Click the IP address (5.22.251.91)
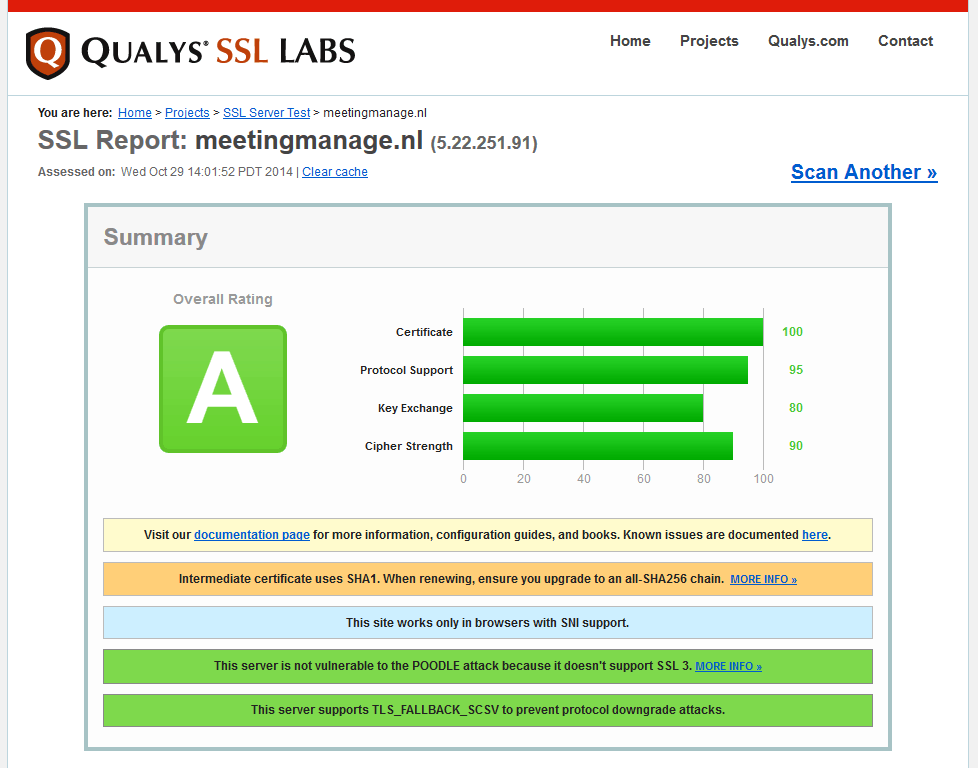The height and width of the screenshot is (768, 978). (x=484, y=143)
